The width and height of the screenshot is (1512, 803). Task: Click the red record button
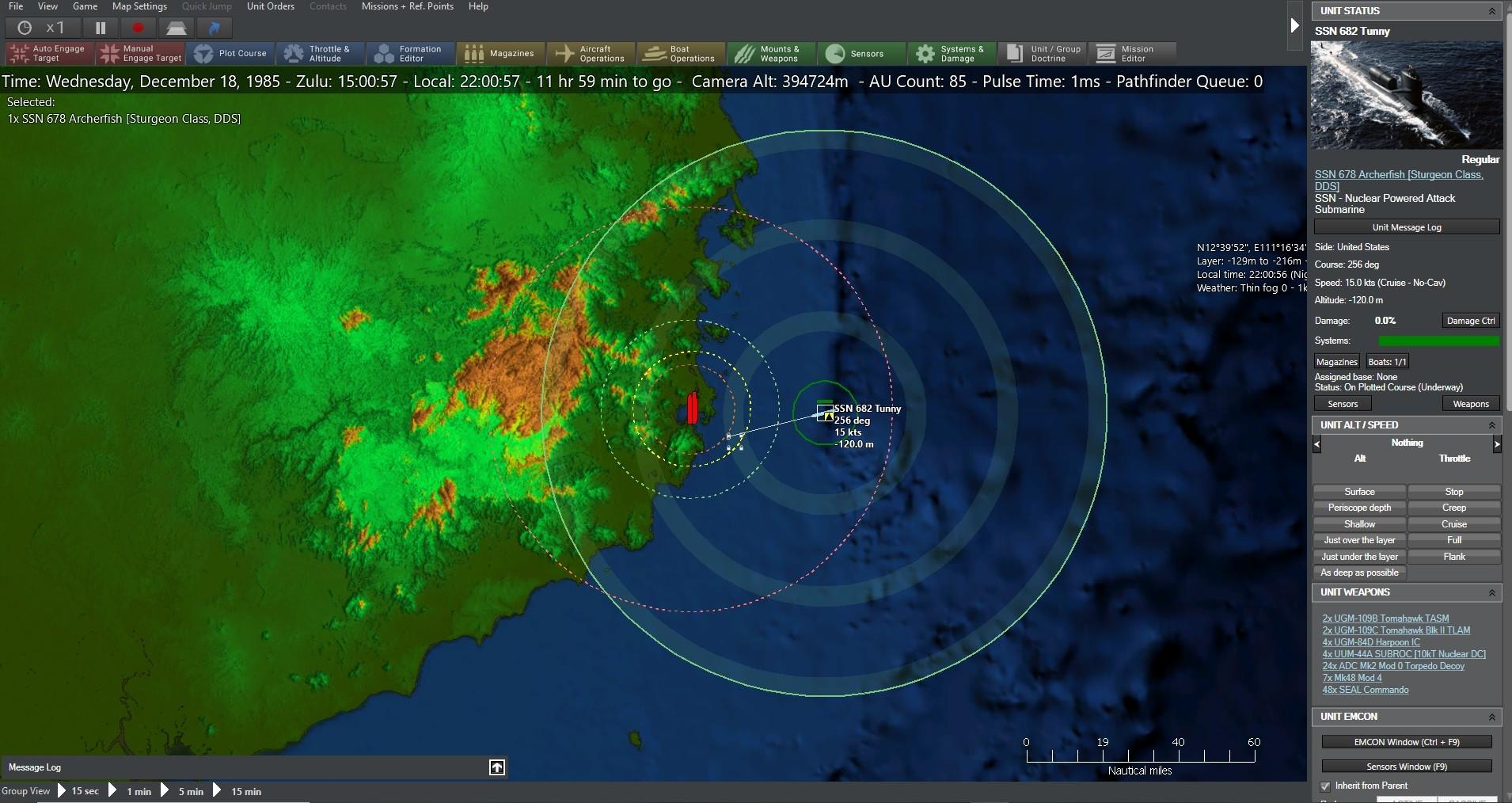pos(139,28)
